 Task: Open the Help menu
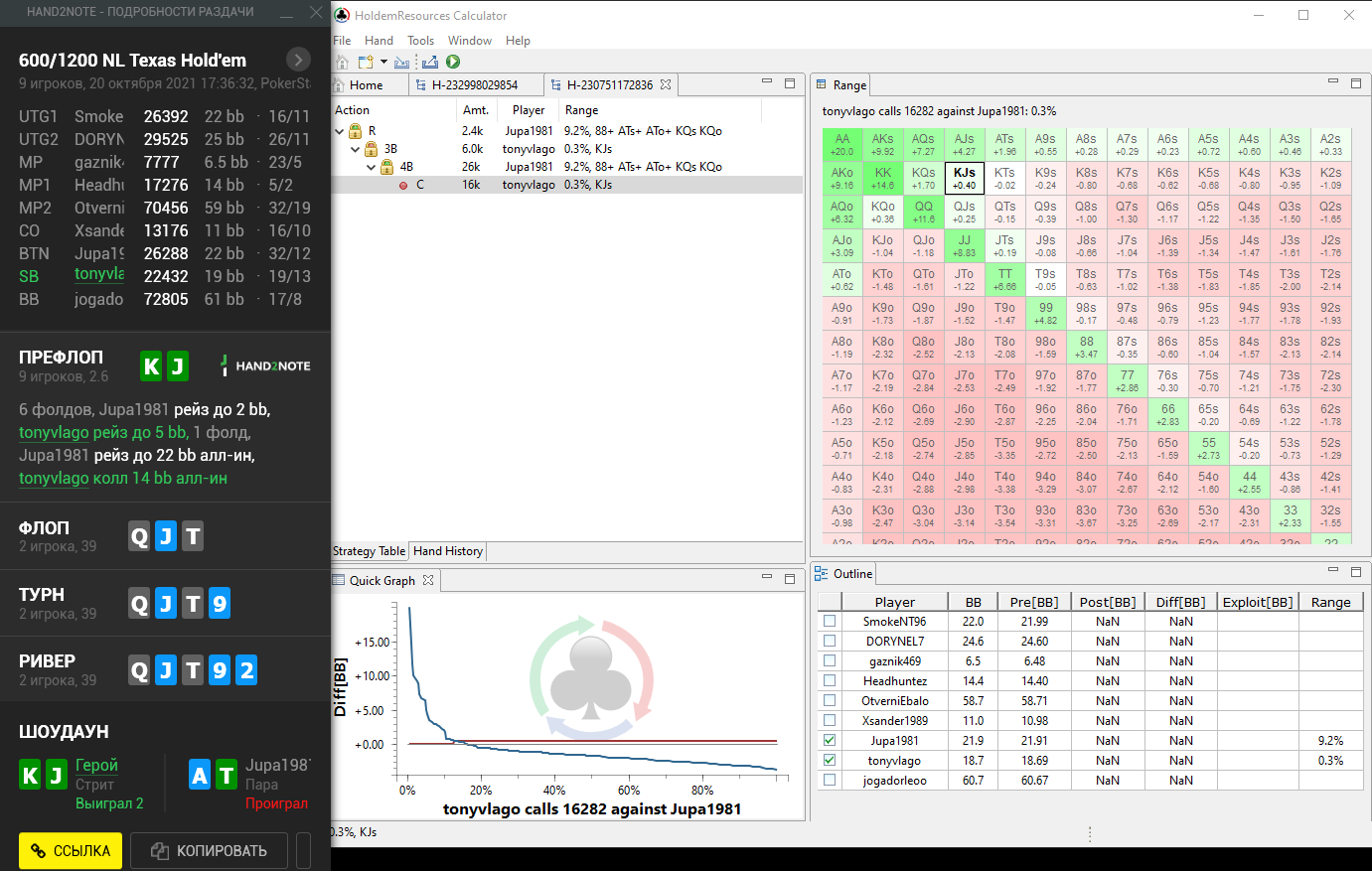pyautogui.click(x=518, y=41)
